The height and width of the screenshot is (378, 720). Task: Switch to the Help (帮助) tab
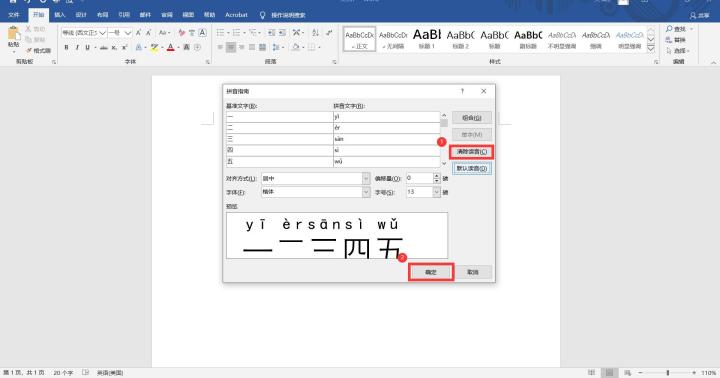(209, 15)
